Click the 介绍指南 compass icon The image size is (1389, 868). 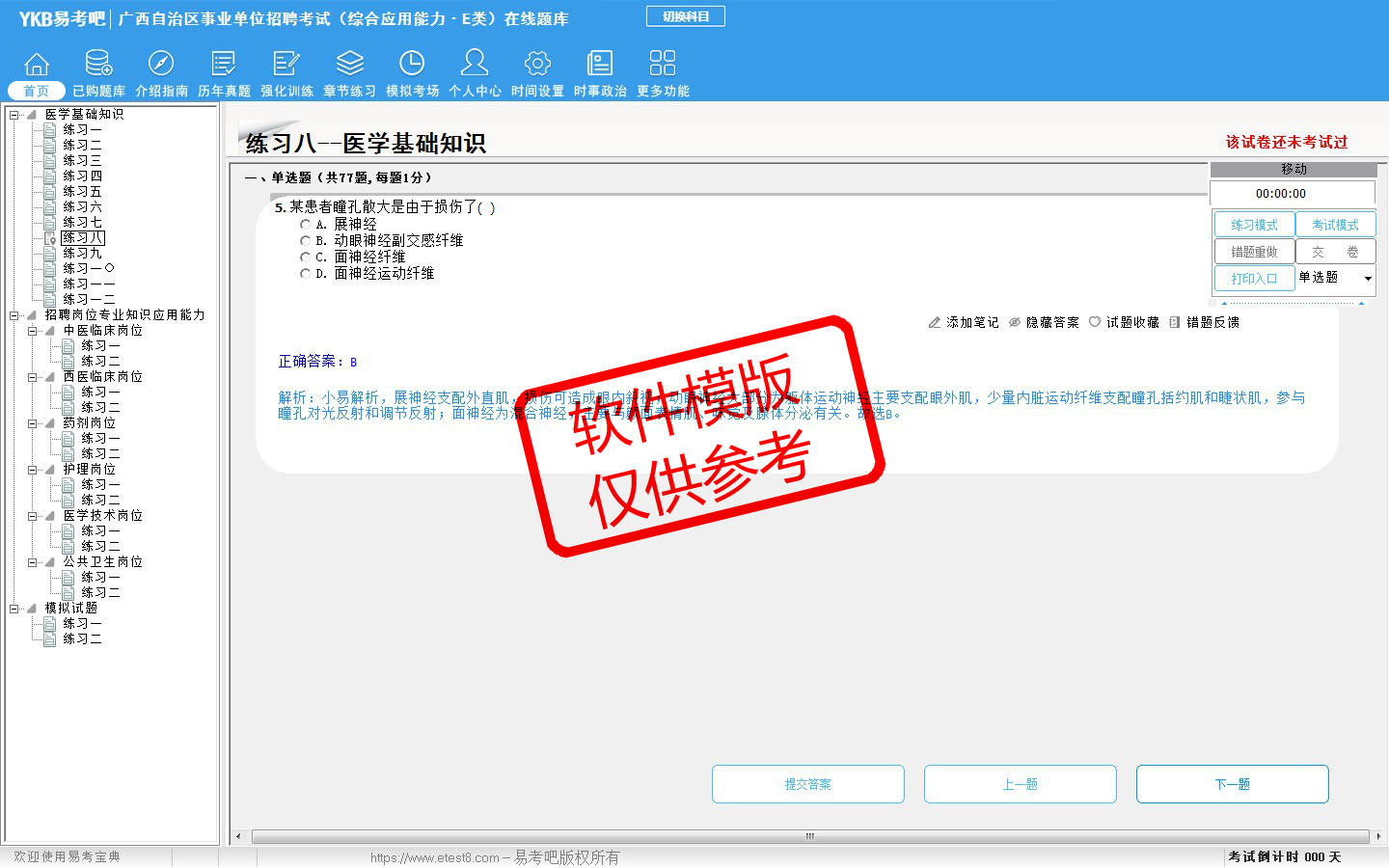tap(161, 64)
